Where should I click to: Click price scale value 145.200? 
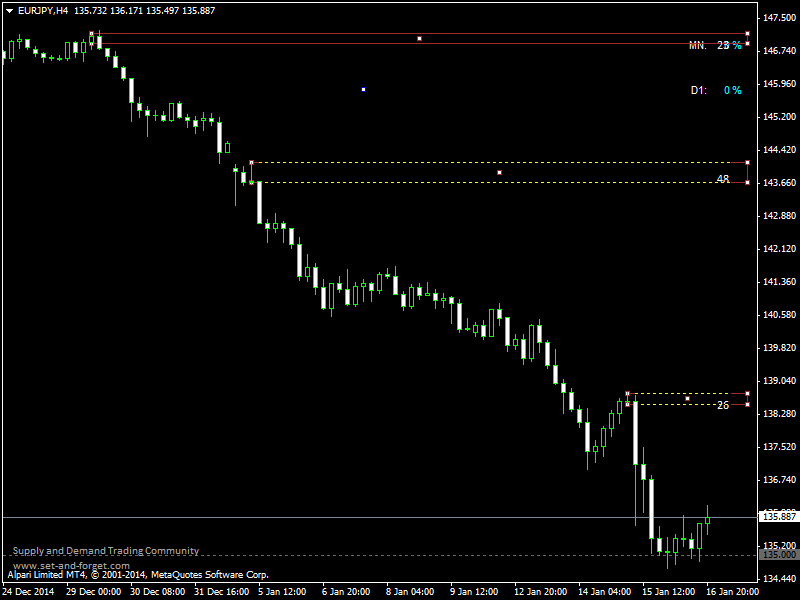pos(779,117)
